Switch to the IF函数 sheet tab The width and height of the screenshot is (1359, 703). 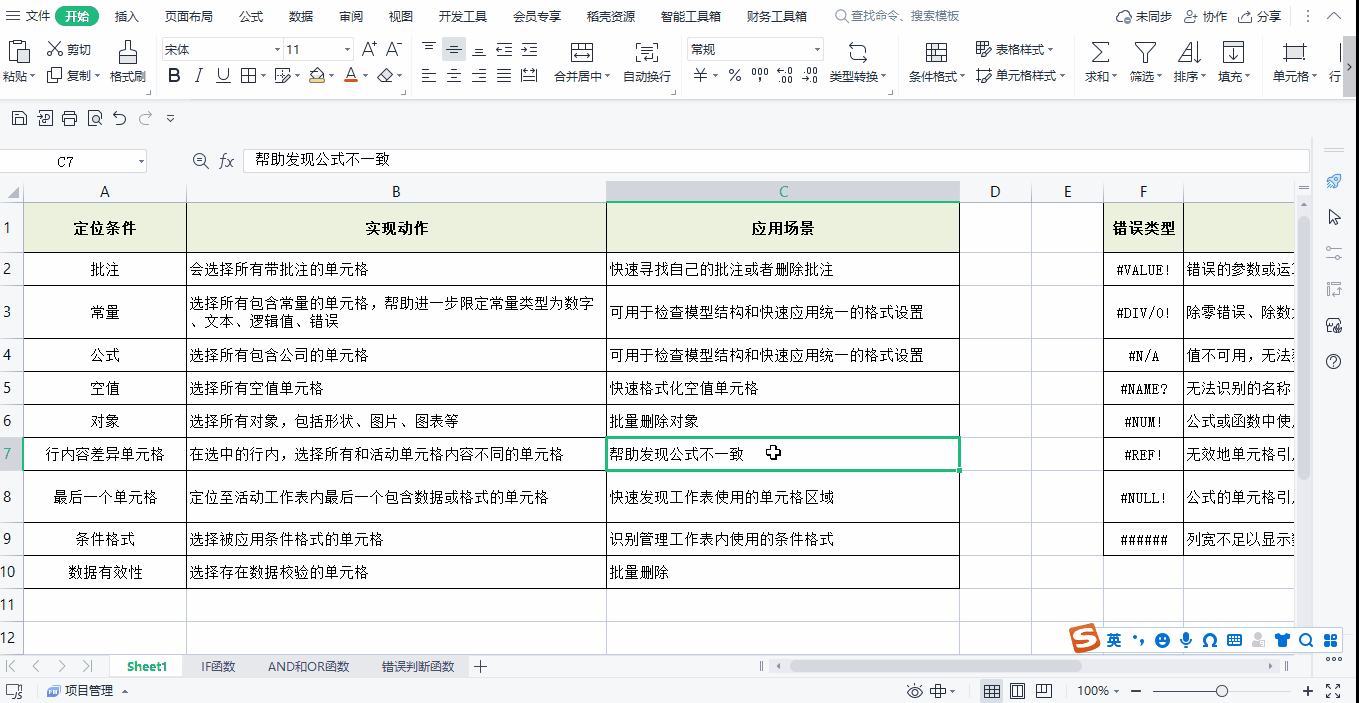[218, 666]
